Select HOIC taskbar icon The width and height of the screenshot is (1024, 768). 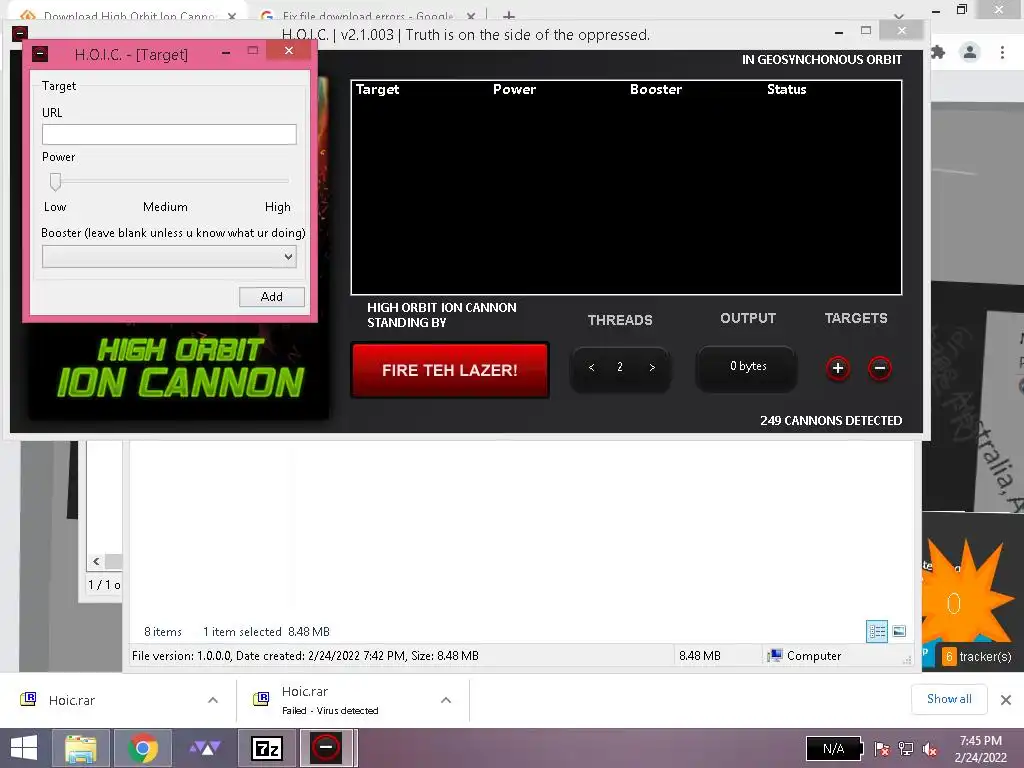point(328,748)
